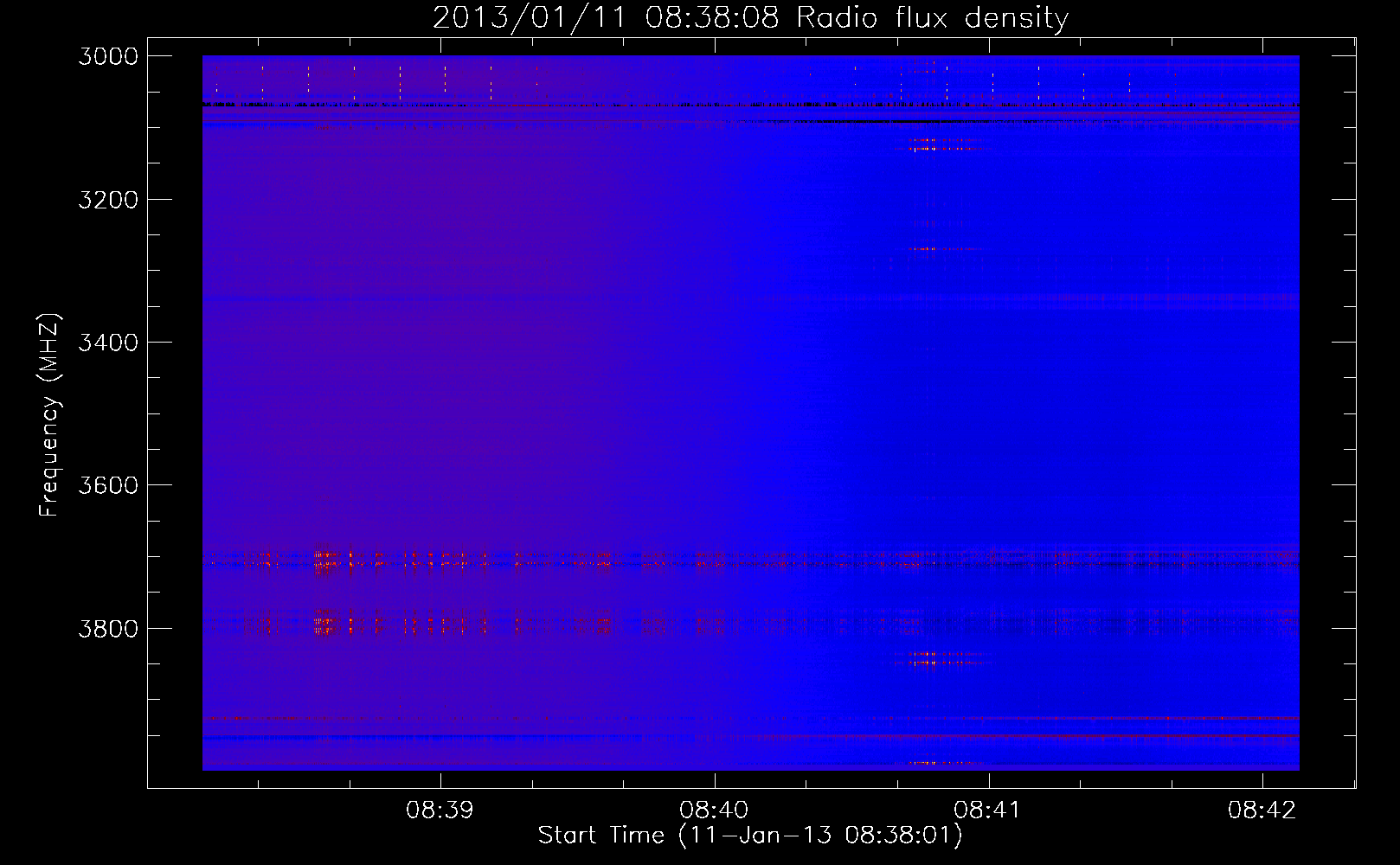Click the 08:40 time tick label

(715, 810)
